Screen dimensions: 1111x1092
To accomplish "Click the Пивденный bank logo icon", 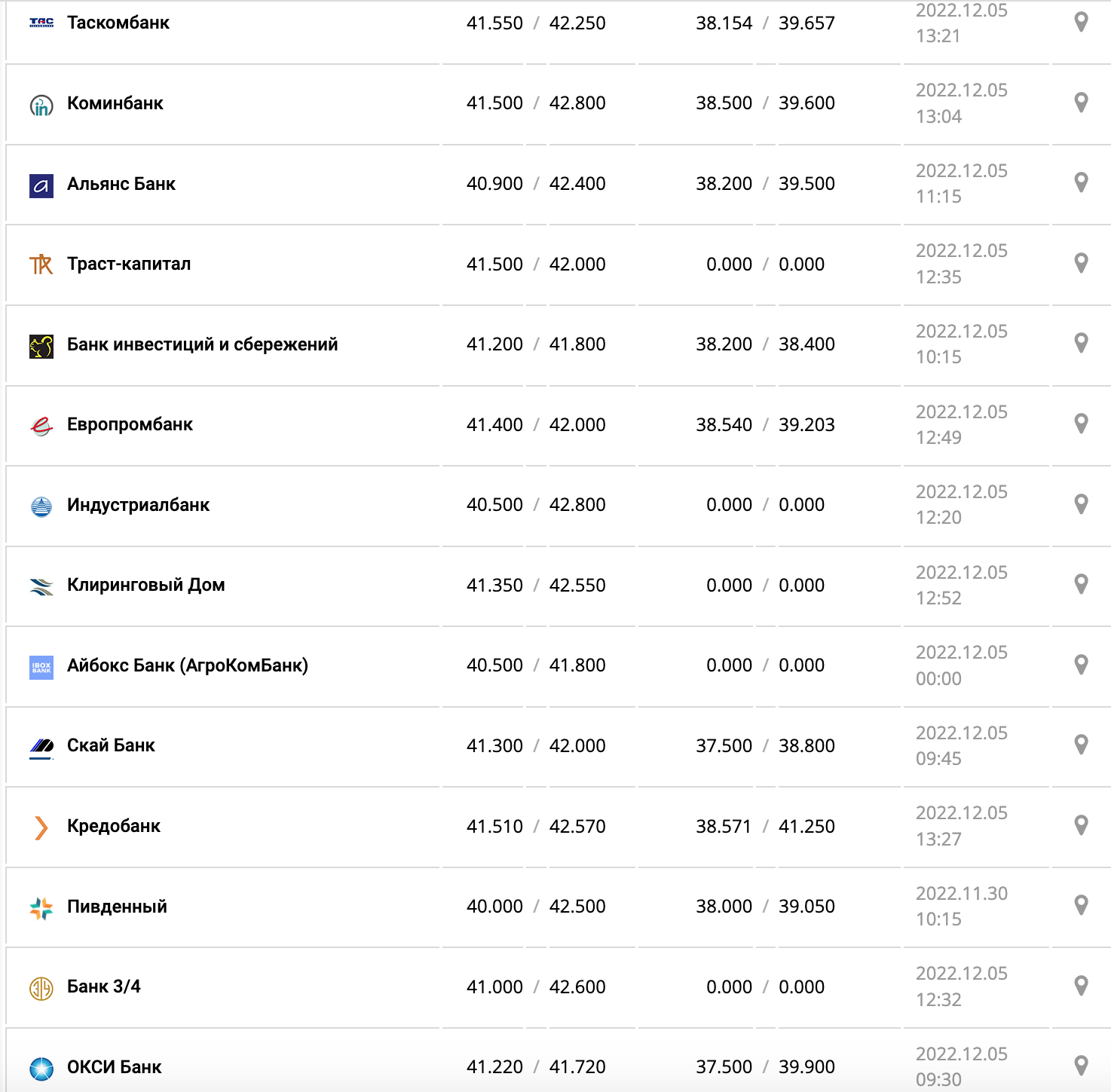I will click(41, 908).
